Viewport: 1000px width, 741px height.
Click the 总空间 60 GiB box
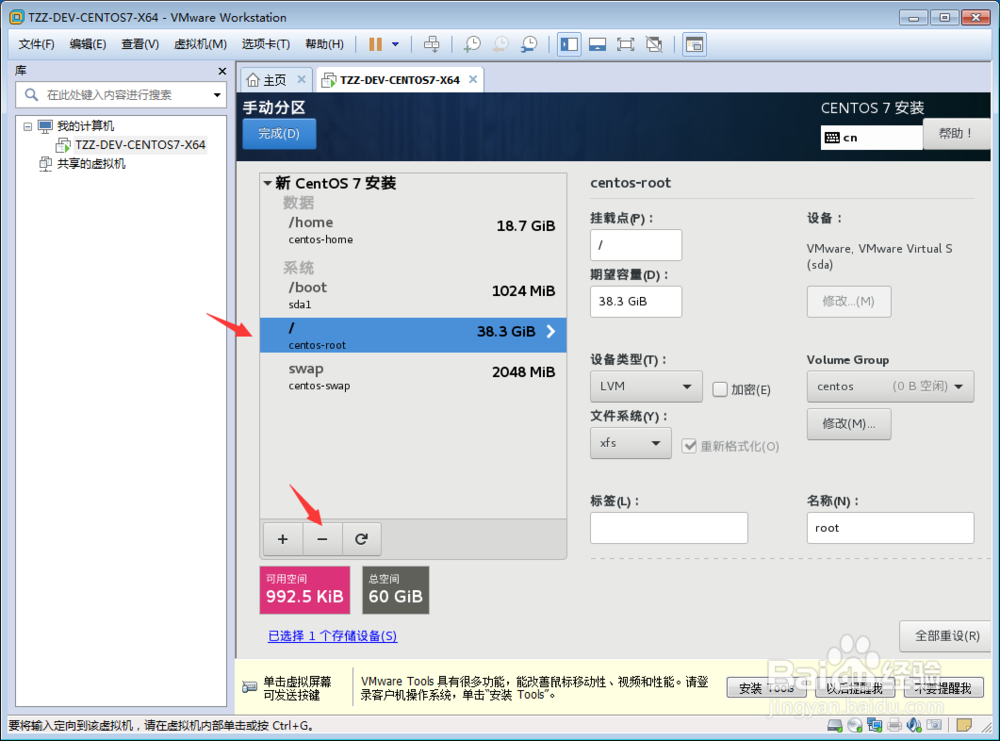395,591
